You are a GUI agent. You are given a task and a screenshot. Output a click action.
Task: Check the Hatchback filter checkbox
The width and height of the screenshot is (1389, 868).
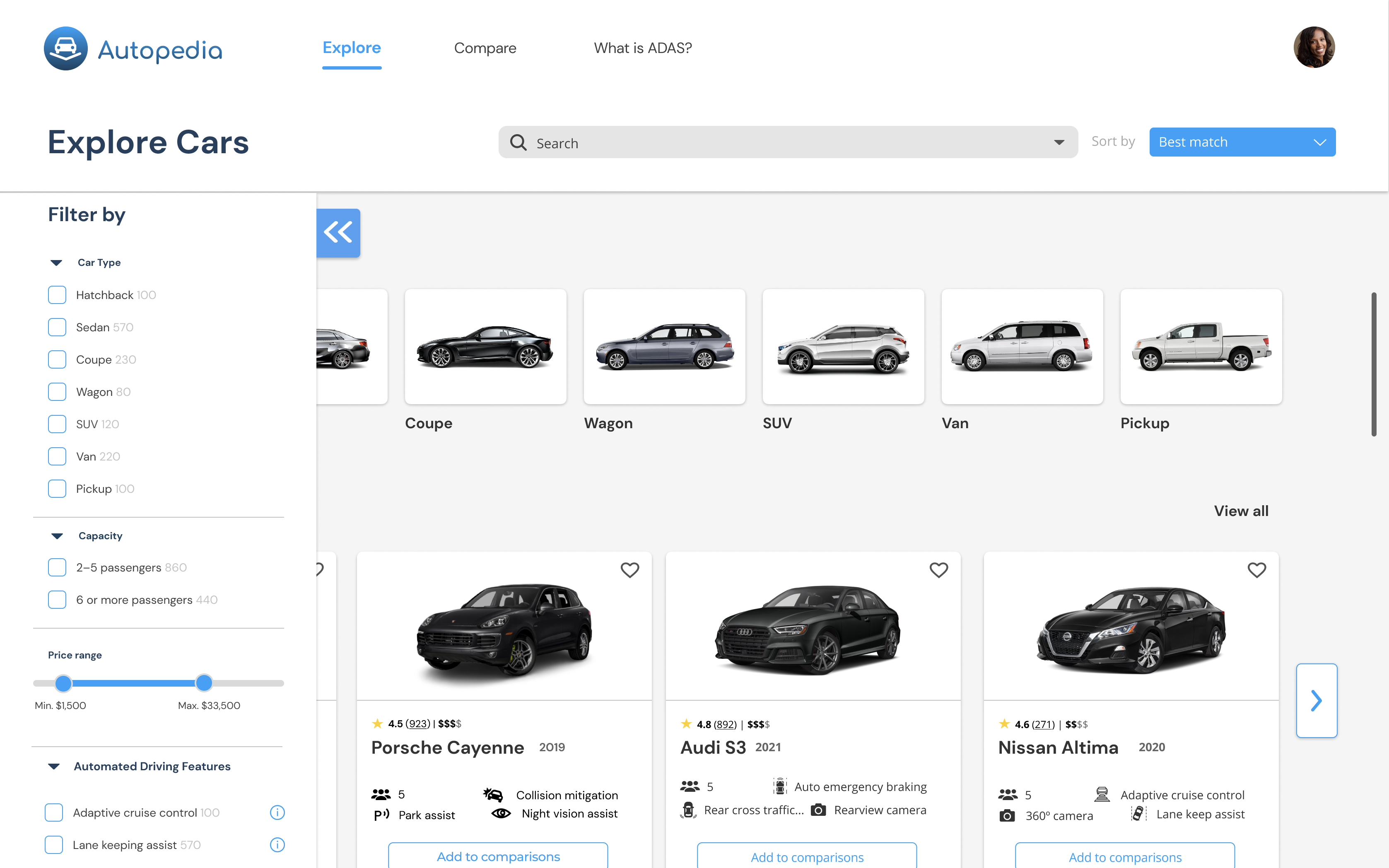point(57,294)
